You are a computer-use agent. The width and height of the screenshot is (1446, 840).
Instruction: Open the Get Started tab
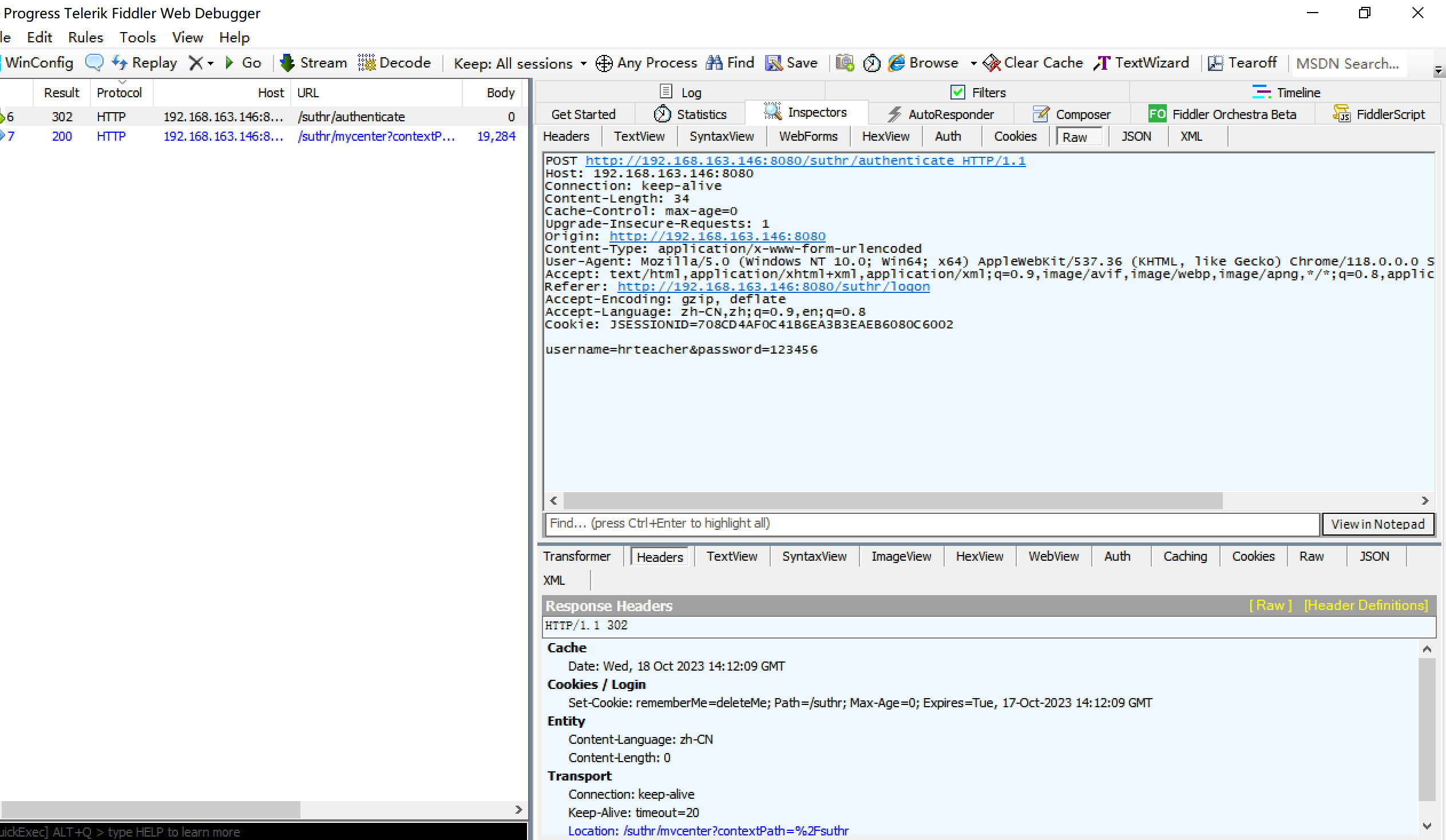click(x=583, y=114)
